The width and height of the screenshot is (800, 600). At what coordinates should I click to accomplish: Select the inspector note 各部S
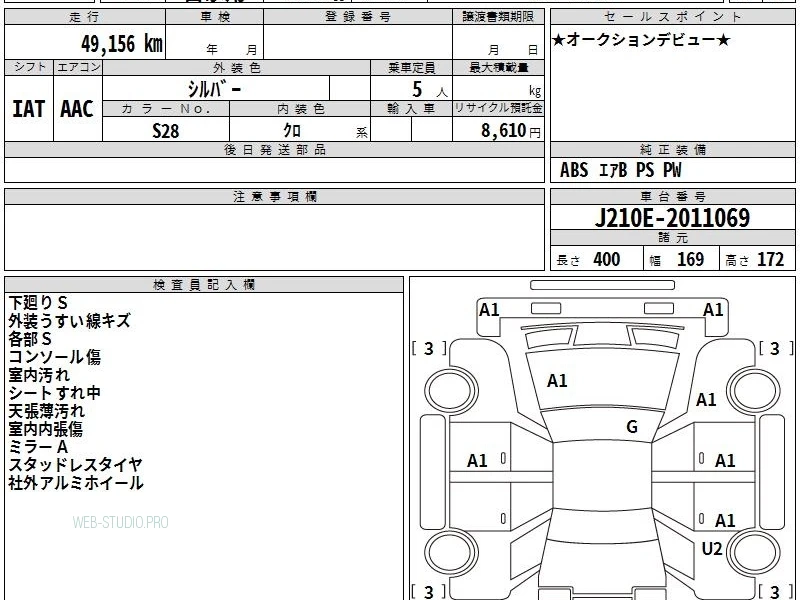tap(30, 338)
